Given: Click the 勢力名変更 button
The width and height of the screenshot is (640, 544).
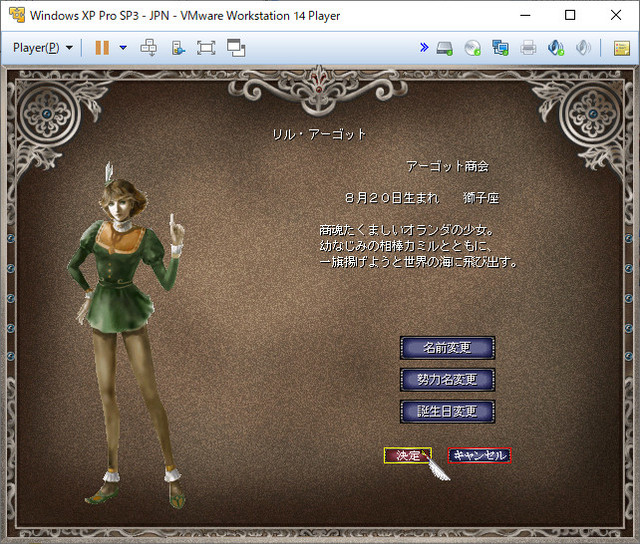Looking at the screenshot, I should (x=447, y=380).
